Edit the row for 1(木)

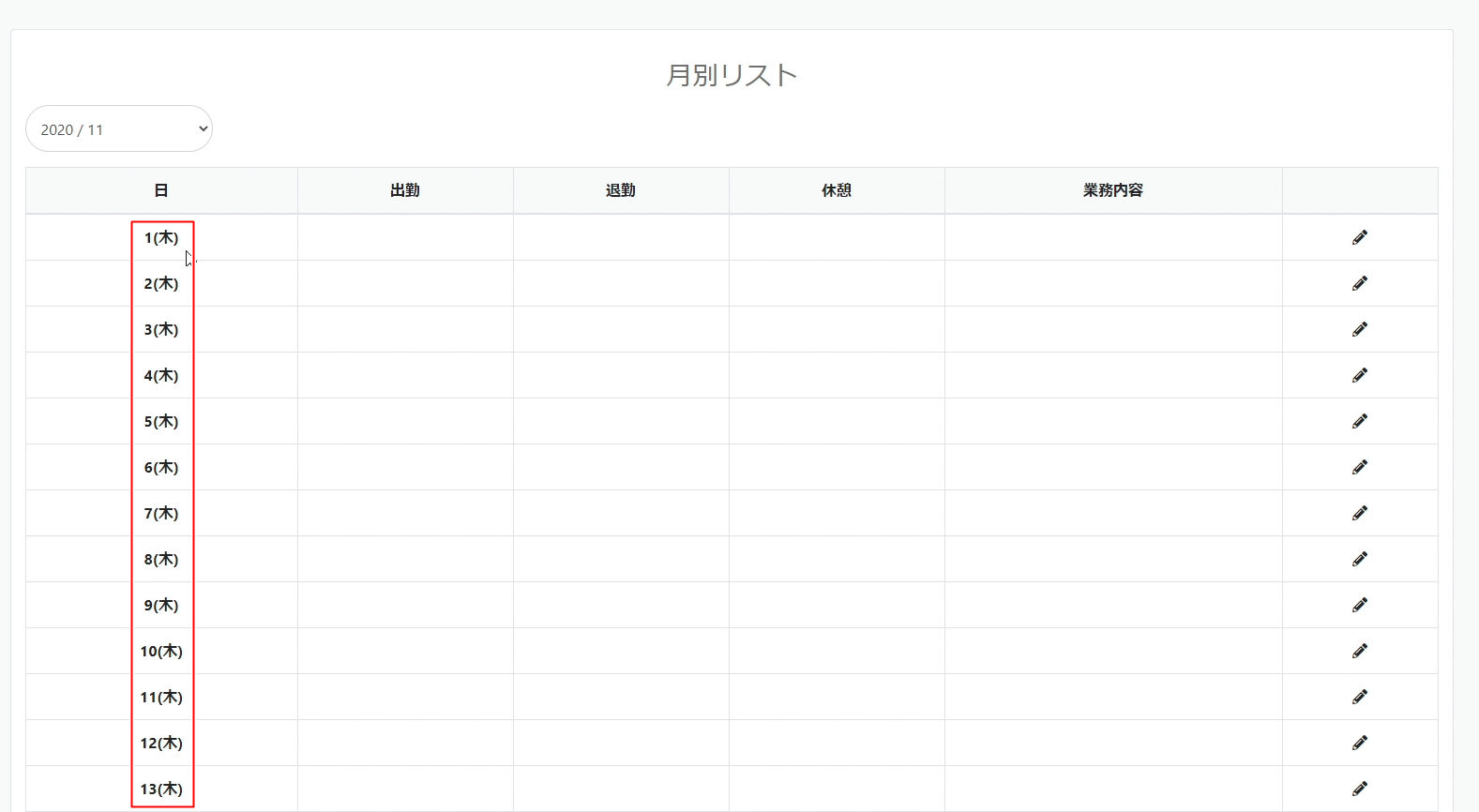[x=1360, y=237]
